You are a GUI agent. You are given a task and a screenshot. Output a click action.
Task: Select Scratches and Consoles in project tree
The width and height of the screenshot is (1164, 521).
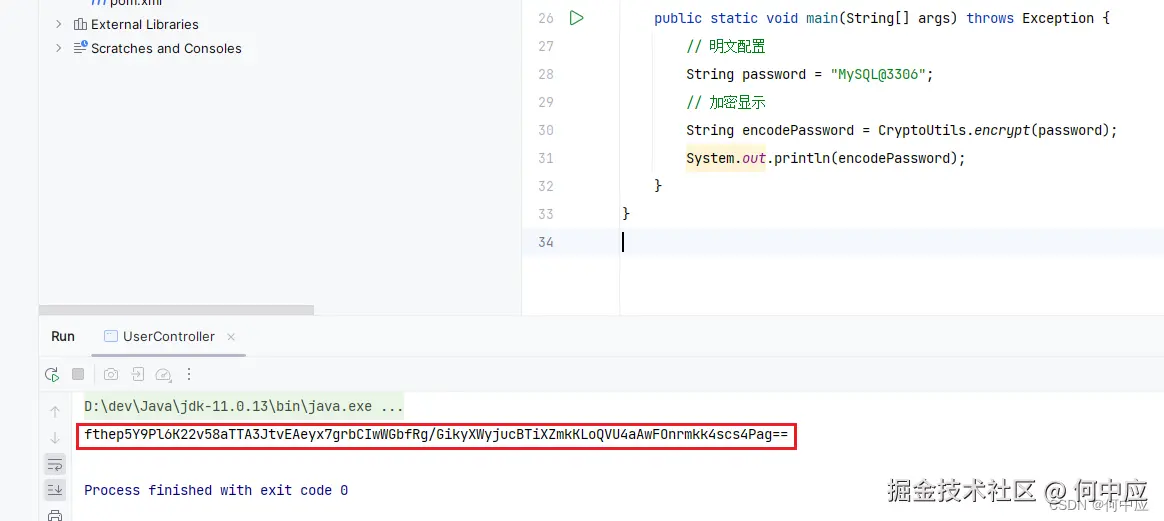[166, 48]
